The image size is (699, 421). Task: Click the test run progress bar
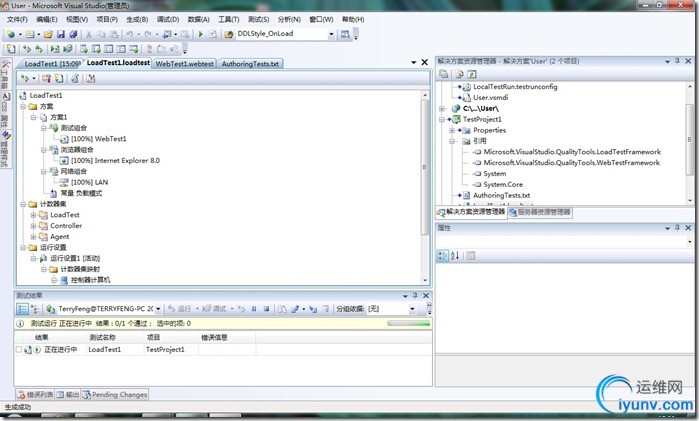pos(409,323)
